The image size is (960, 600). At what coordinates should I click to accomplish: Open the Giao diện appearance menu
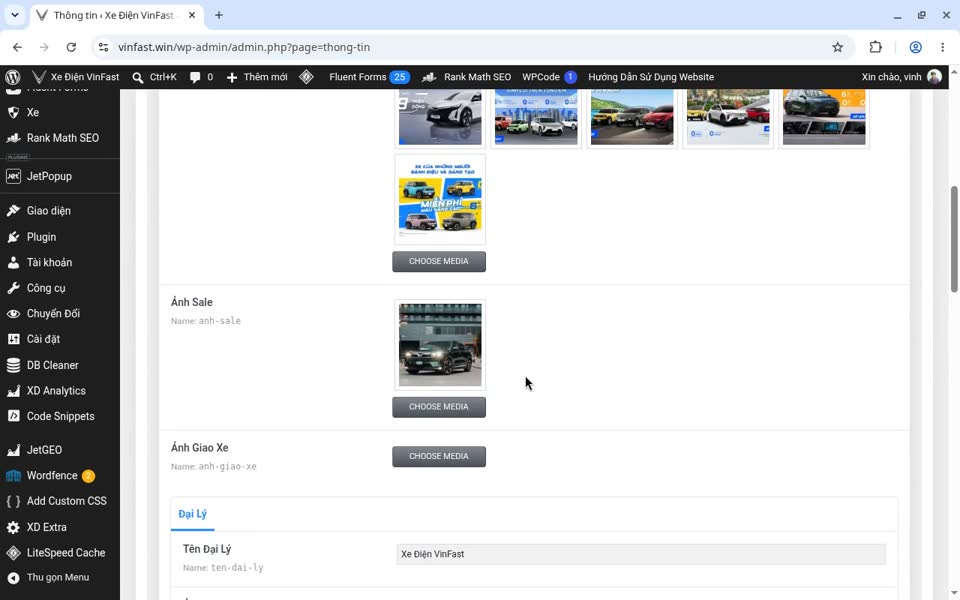tap(60, 211)
